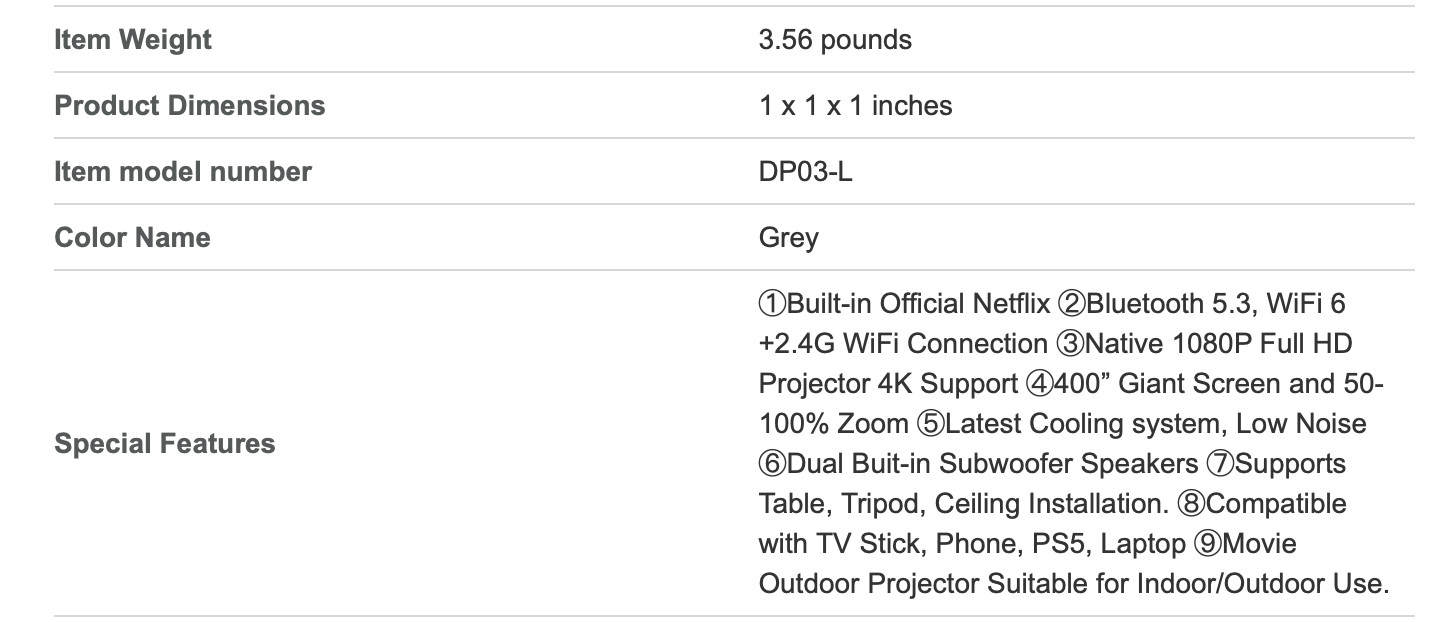The height and width of the screenshot is (622, 1434).
Task: Click the 1 x 1 x 1 inches value
Action: point(855,105)
